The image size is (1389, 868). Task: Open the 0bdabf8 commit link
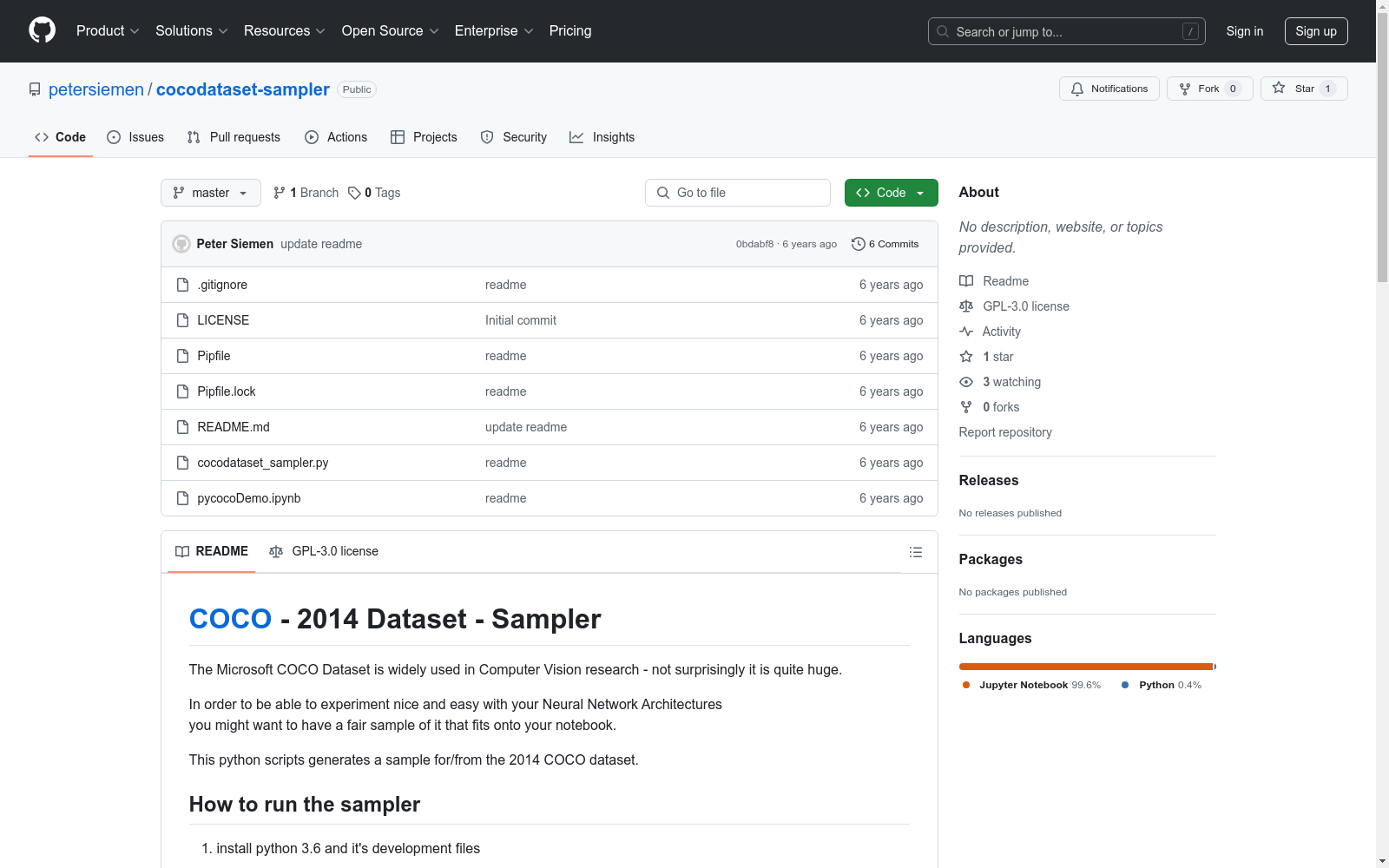tap(754, 244)
